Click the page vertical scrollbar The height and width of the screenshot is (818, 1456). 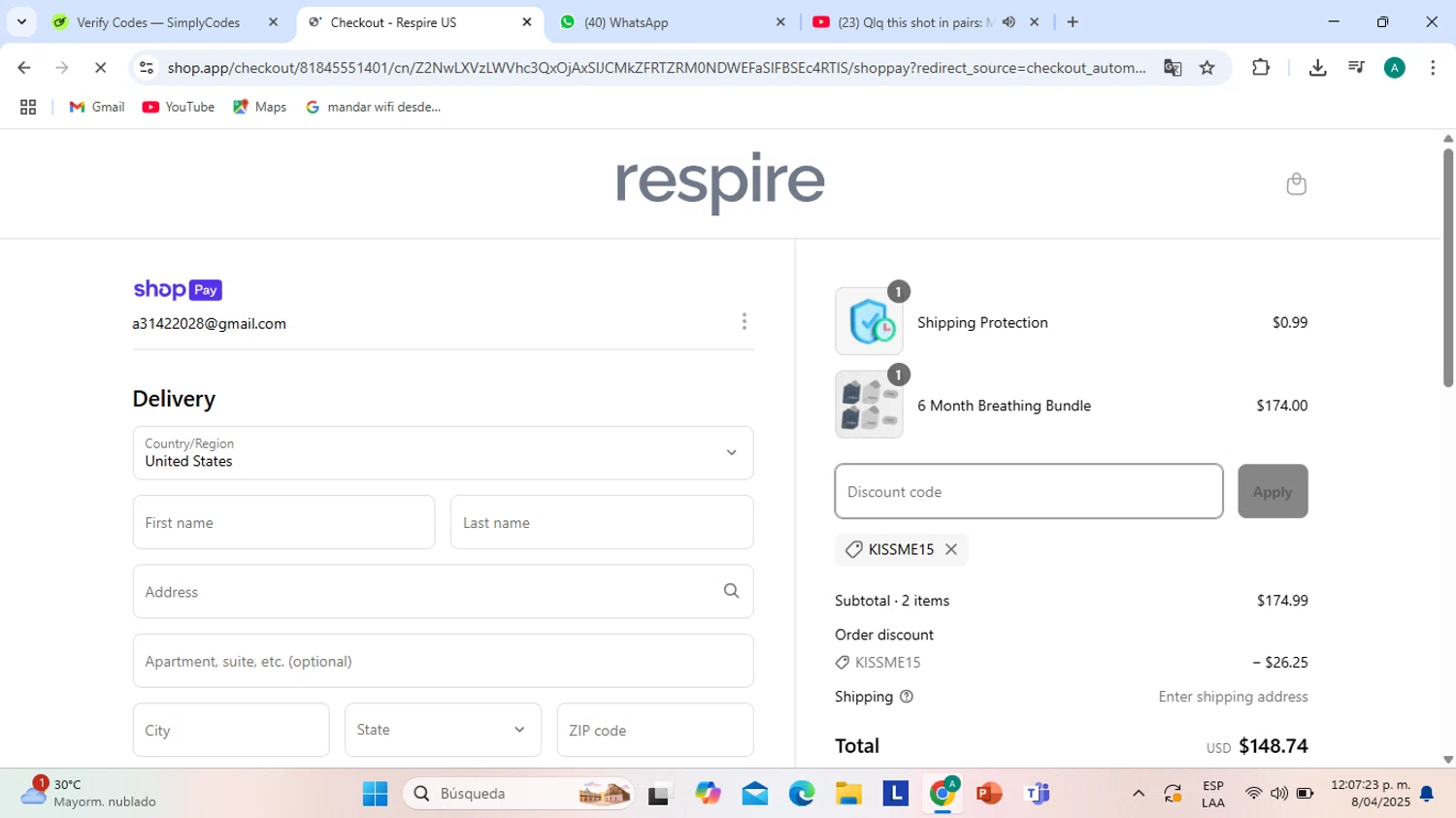click(1447, 267)
